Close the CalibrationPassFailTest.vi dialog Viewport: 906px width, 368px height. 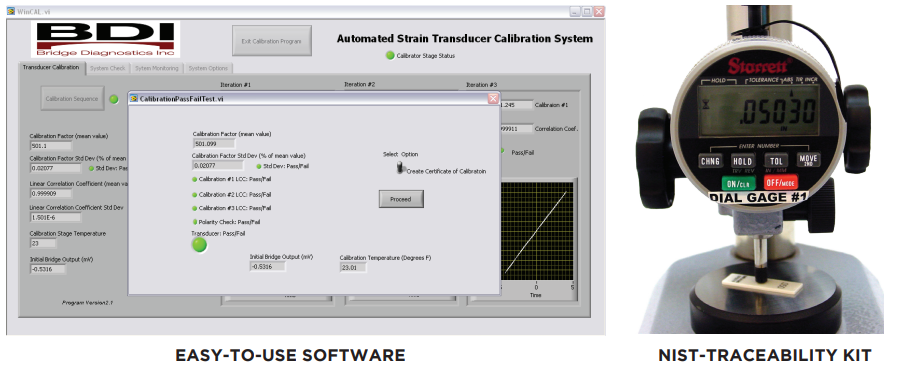(x=493, y=99)
